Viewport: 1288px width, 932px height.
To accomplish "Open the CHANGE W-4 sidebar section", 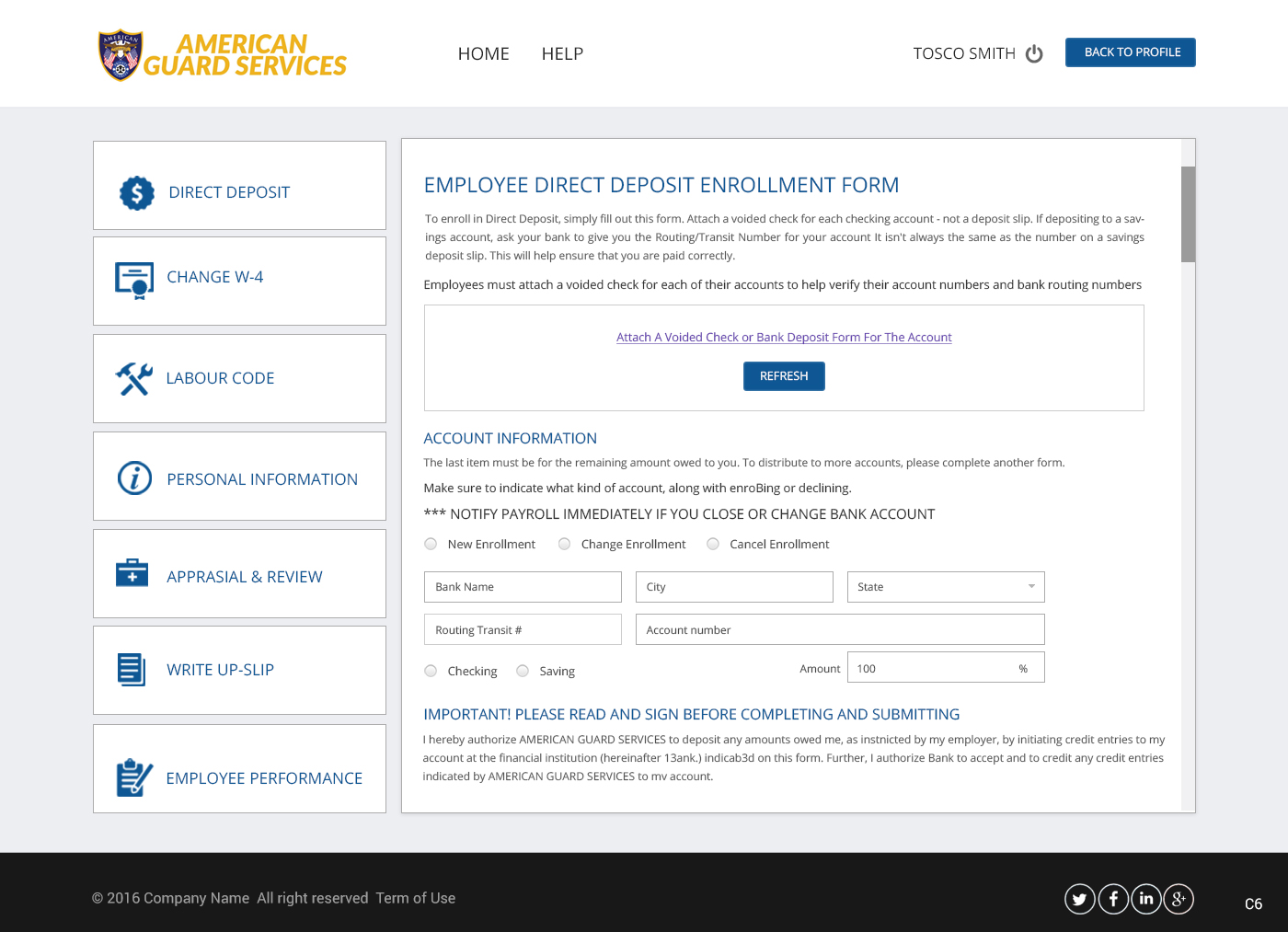I will [239, 281].
